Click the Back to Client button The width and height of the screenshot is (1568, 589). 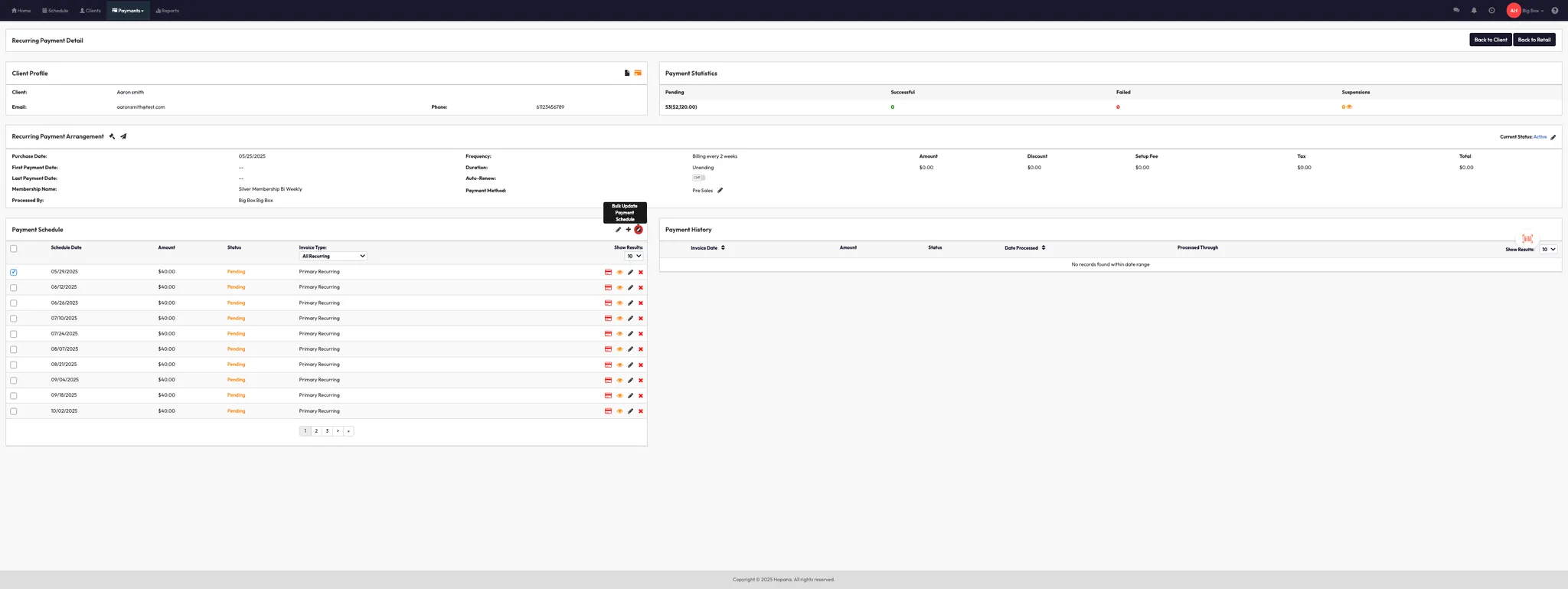tap(1490, 40)
